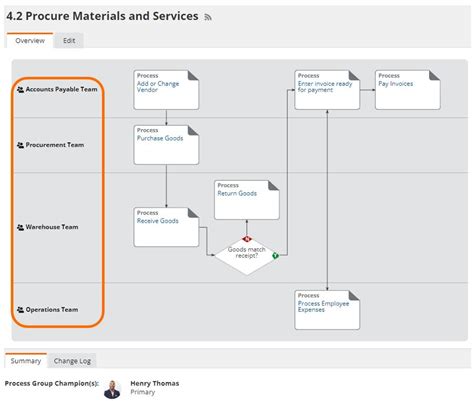Open Process Employee Expenses link
Screen dimensions: 474x401
click(x=323, y=307)
